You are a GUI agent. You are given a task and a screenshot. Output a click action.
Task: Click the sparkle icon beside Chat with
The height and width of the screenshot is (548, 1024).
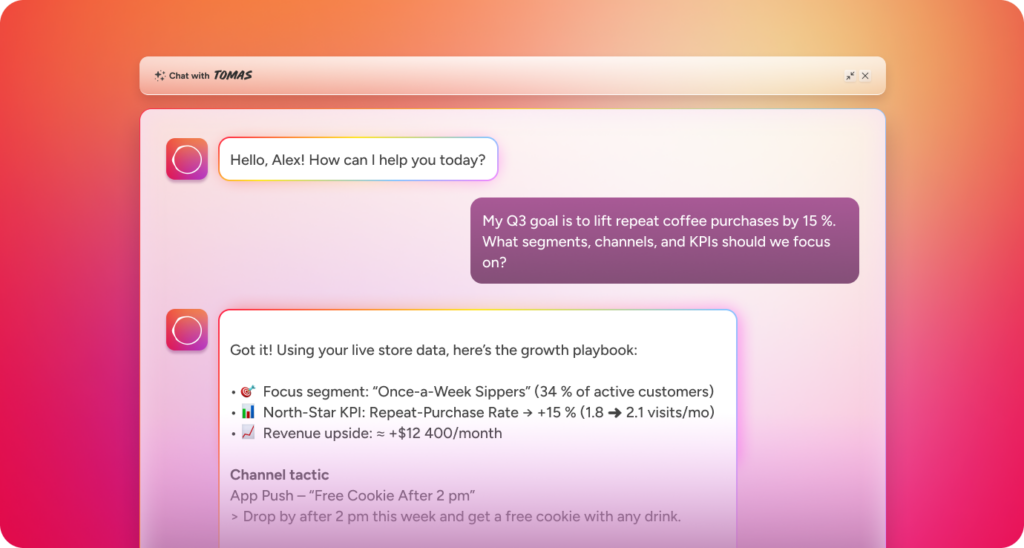click(159, 76)
